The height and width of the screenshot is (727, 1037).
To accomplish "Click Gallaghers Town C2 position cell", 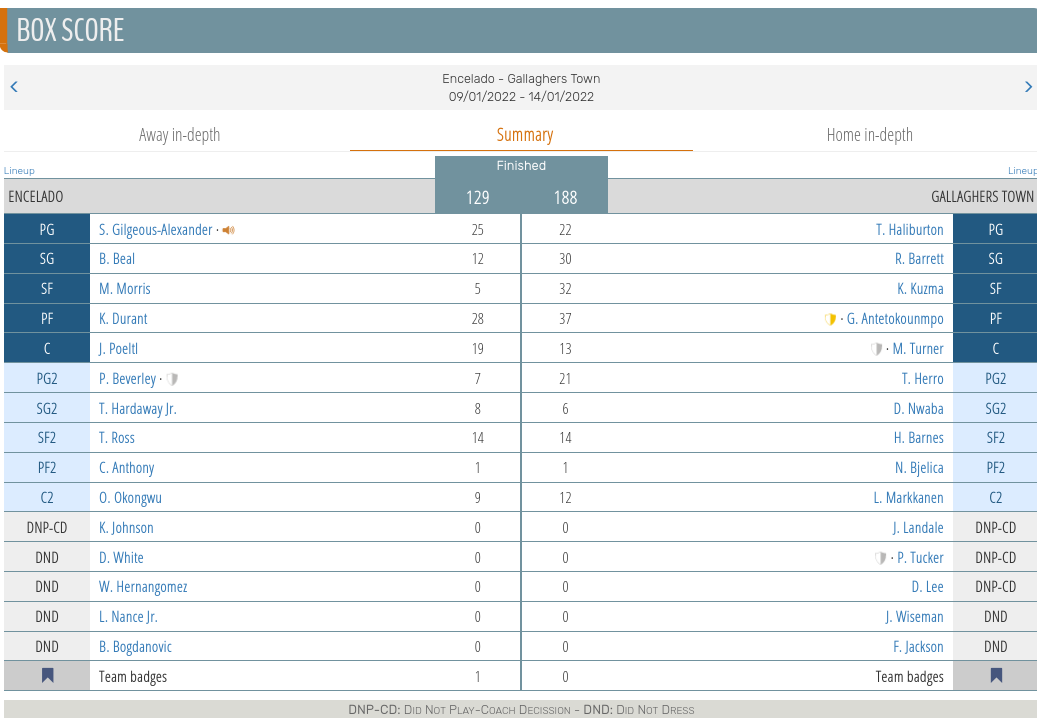I will 995,498.
